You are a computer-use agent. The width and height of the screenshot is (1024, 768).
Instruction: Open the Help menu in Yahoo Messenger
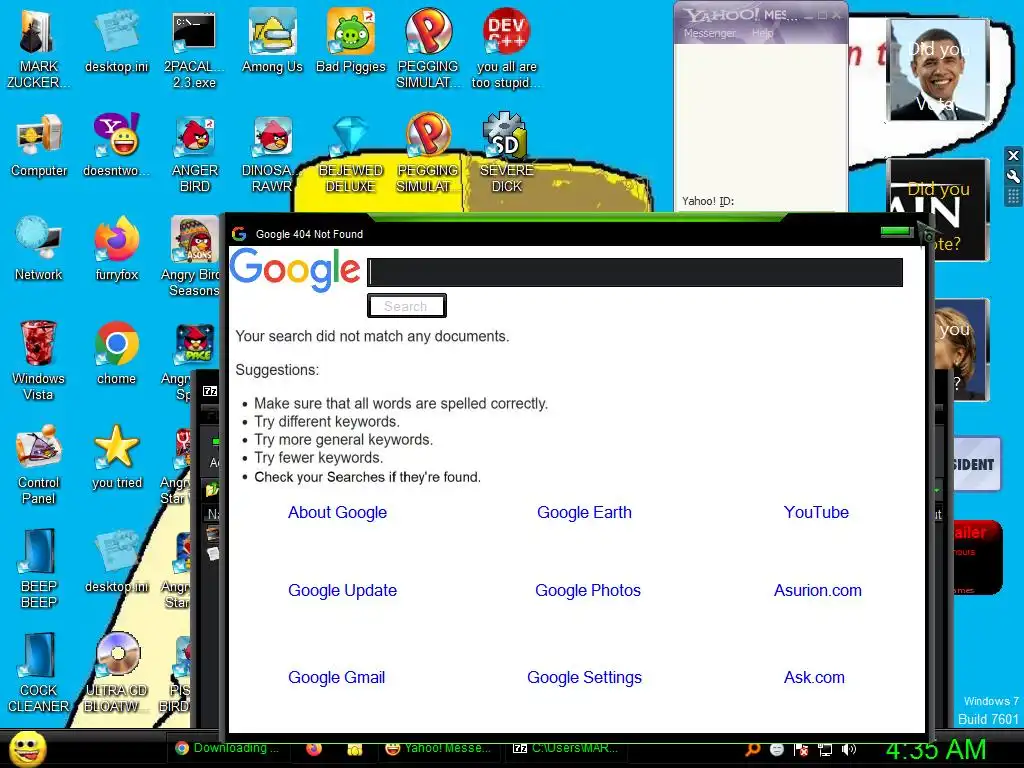coord(762,33)
